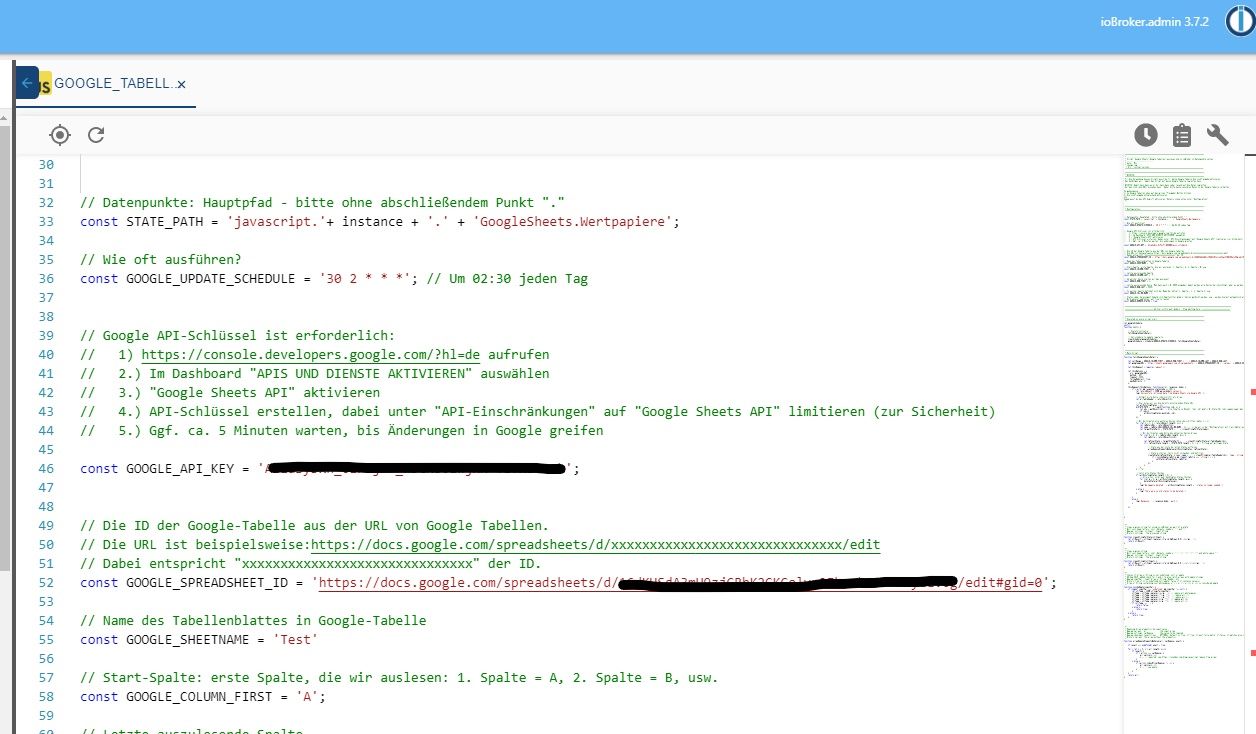The height and width of the screenshot is (734, 1256).
Task: Click the "Name des Tabellenblattes" comment line
Action: (253, 620)
